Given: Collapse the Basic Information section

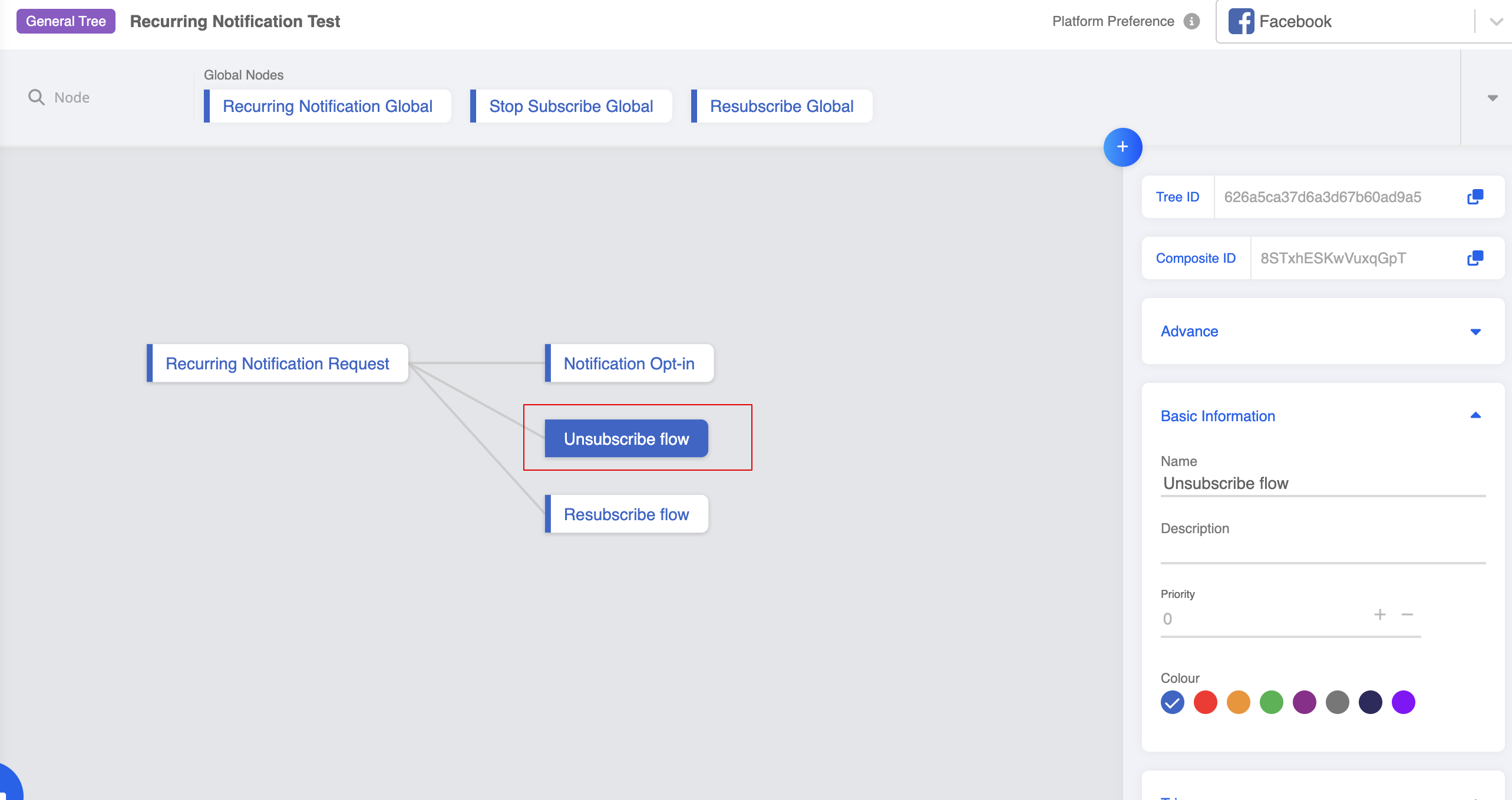Looking at the screenshot, I should click(1475, 416).
